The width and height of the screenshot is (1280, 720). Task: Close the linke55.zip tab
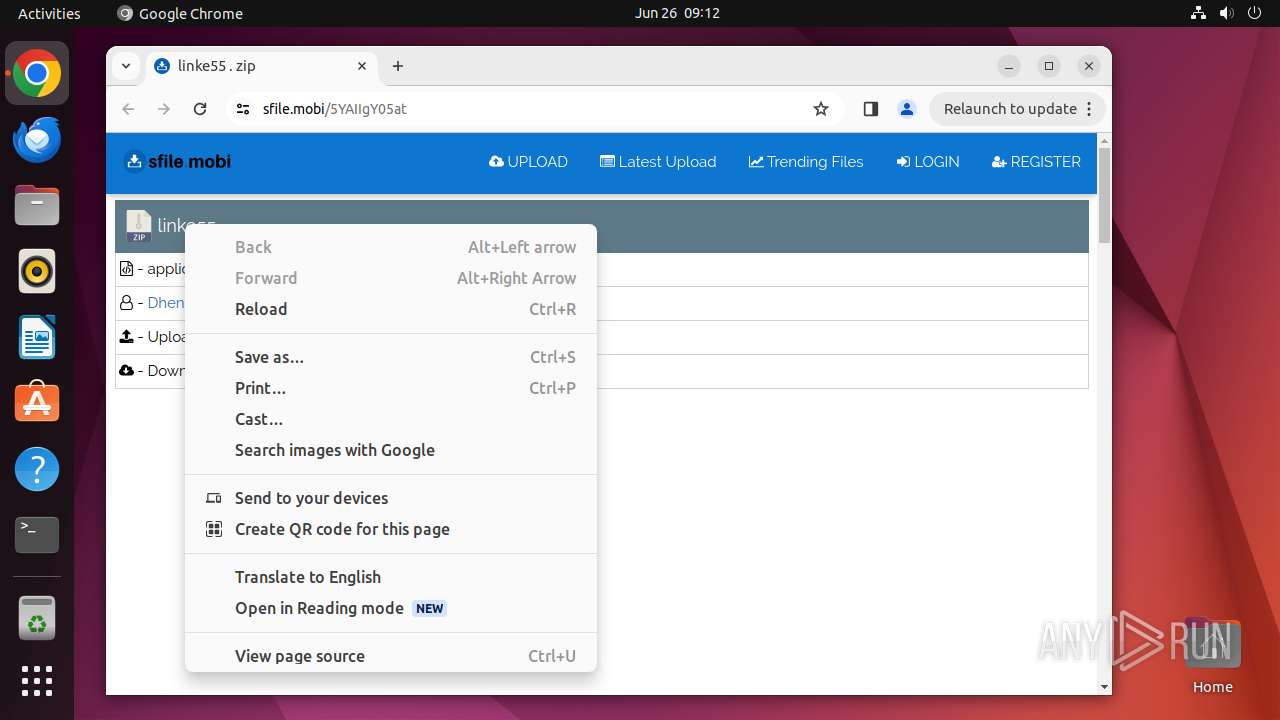point(362,66)
